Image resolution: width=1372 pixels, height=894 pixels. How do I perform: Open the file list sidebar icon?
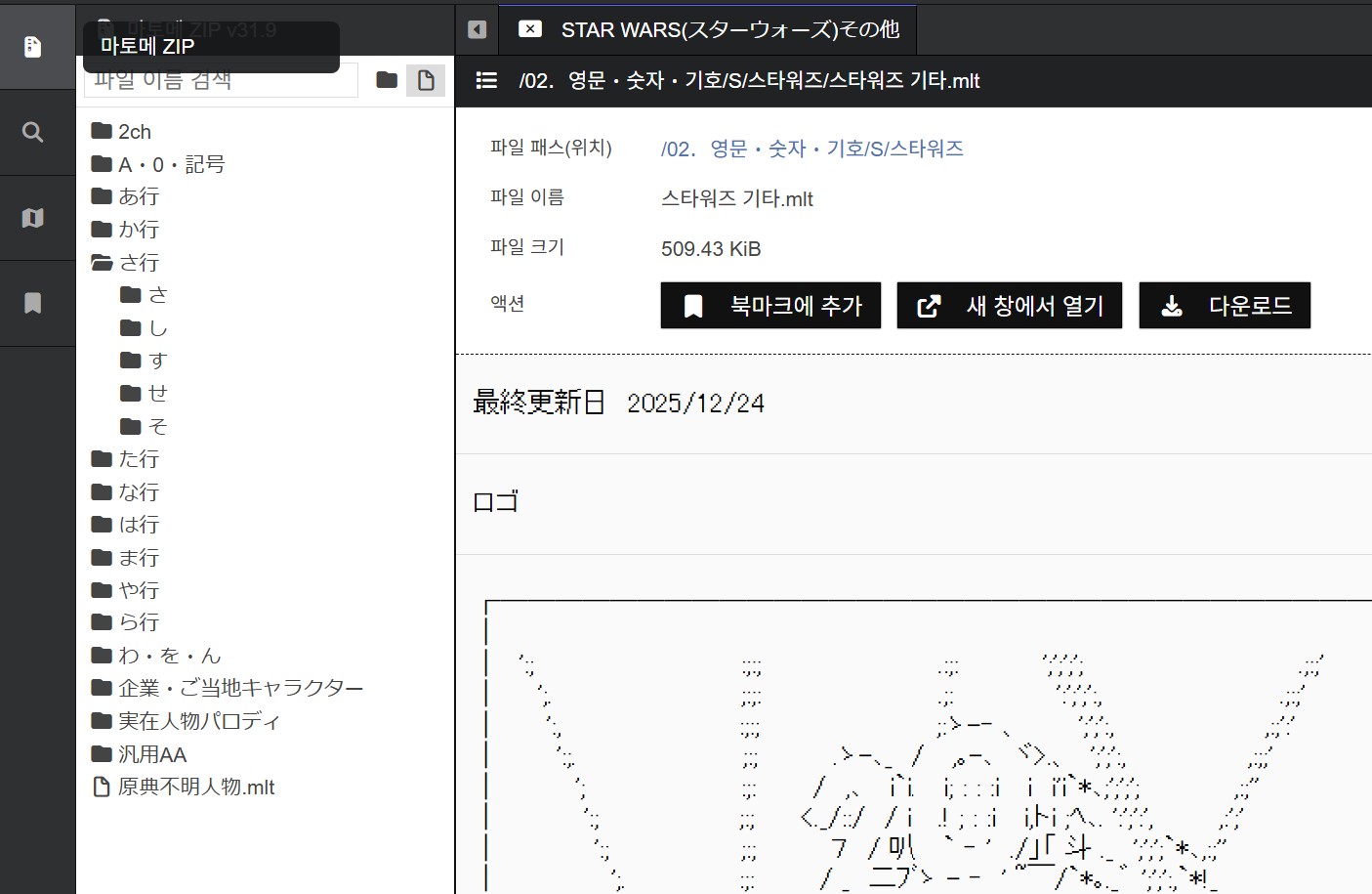(33, 46)
